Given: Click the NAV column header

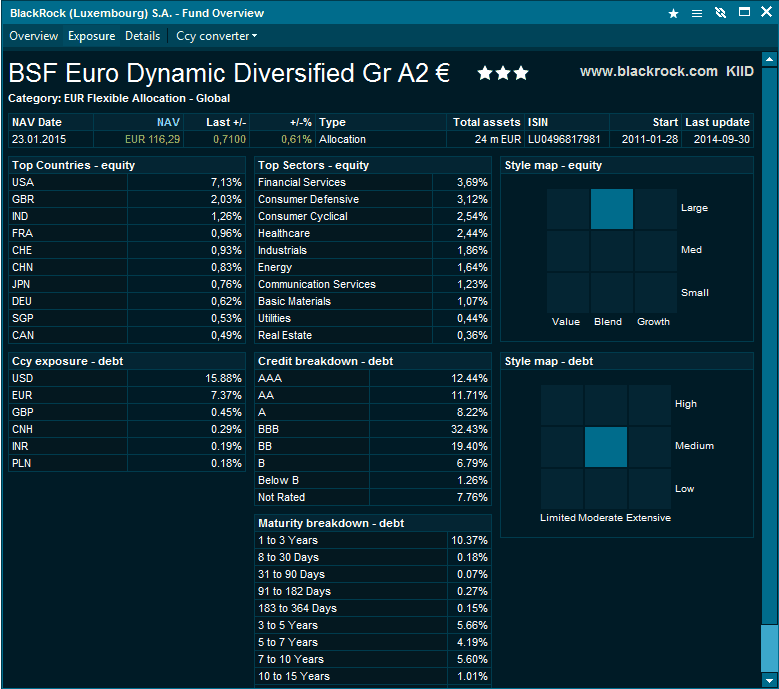Looking at the screenshot, I should tap(139, 122).
